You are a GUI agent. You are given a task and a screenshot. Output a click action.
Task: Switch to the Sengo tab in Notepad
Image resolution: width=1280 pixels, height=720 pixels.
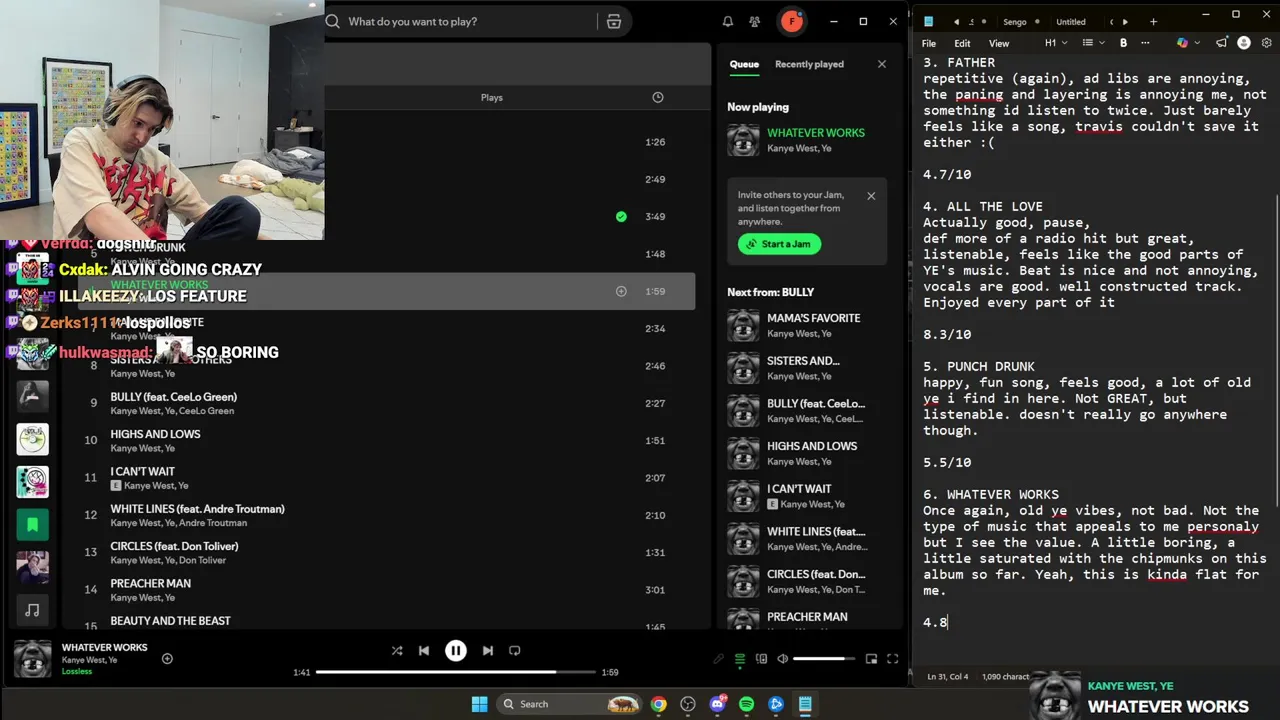pos(1014,21)
